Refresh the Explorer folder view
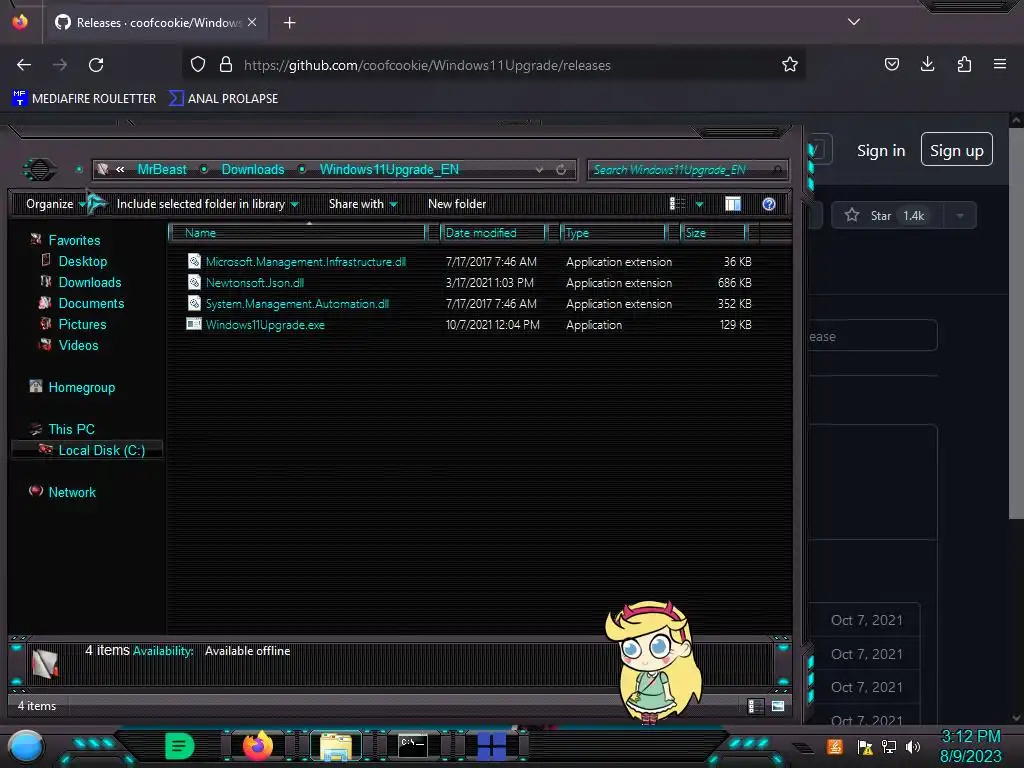The height and width of the screenshot is (768, 1024). [561, 170]
